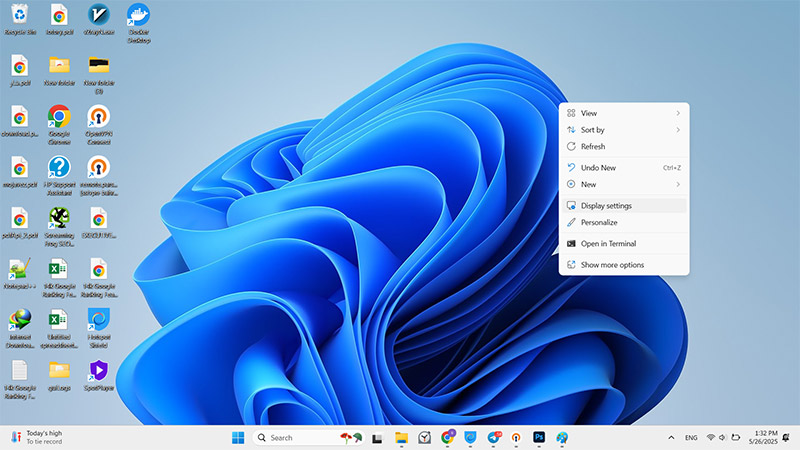The image size is (800, 450).
Task: Open Paint from the taskbar
Action: (562, 438)
